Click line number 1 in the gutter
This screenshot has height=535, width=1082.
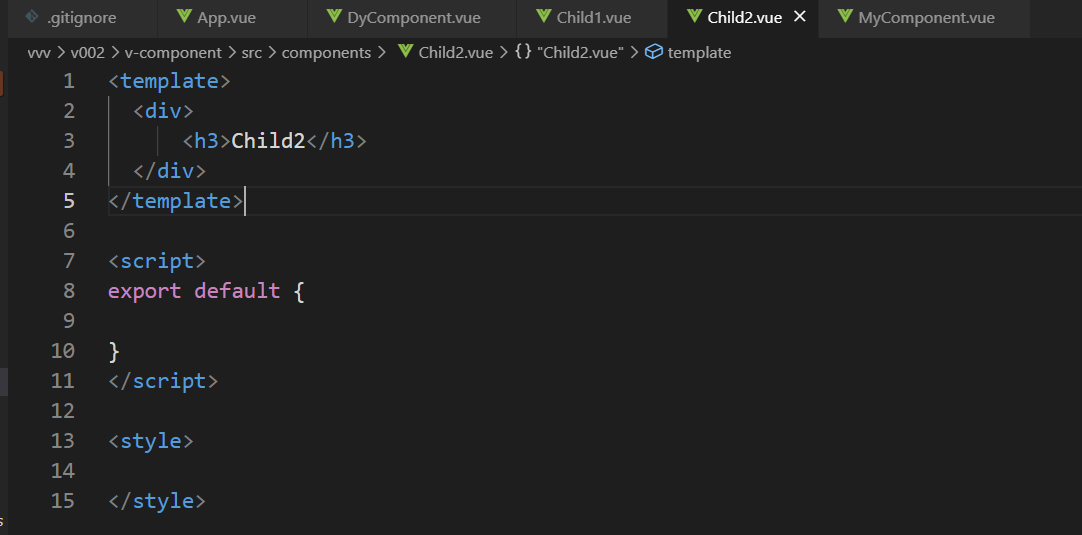[x=68, y=81]
